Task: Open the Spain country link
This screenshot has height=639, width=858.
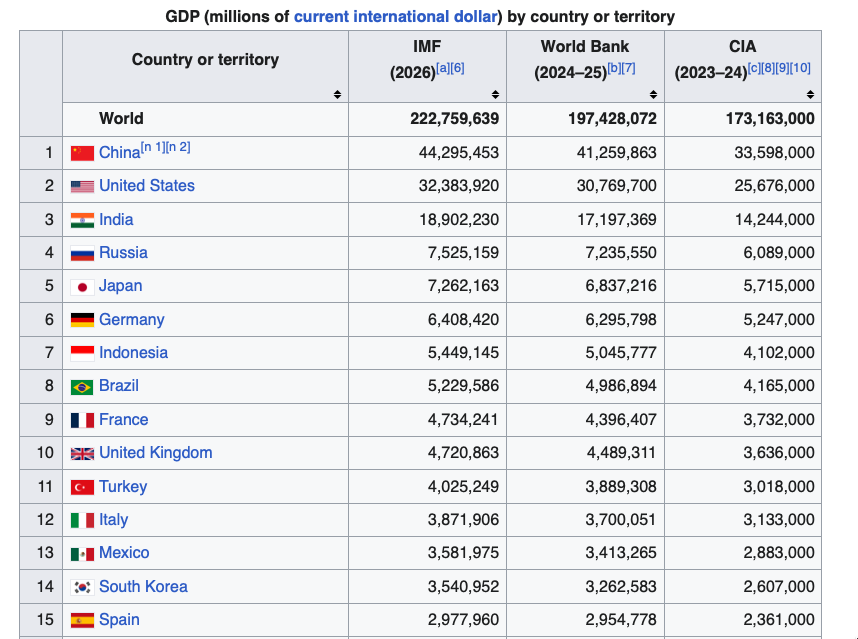Action: pyautogui.click(x=119, y=619)
